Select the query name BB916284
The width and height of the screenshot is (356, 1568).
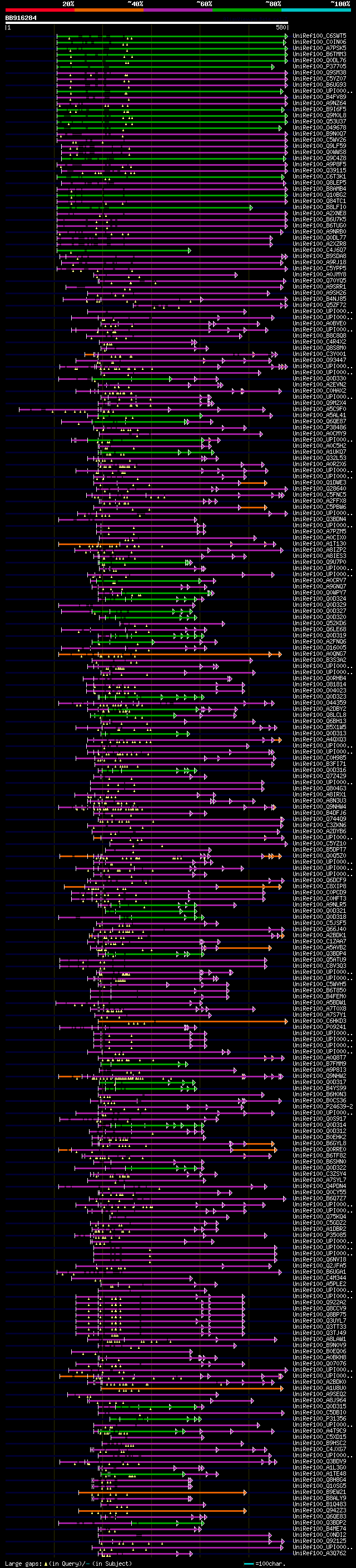pyautogui.click(x=21, y=18)
